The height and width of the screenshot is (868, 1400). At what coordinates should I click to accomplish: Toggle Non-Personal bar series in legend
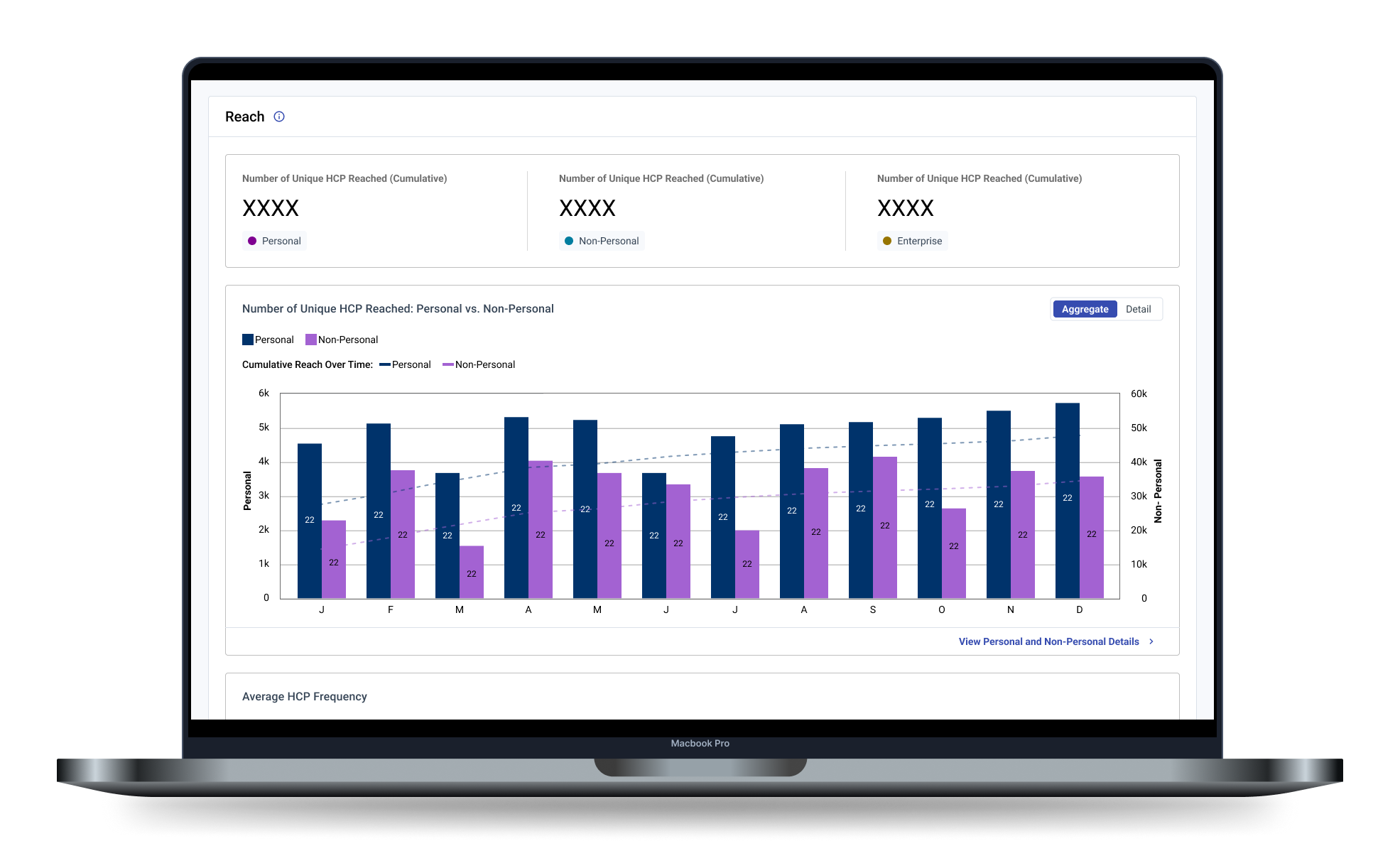342,340
